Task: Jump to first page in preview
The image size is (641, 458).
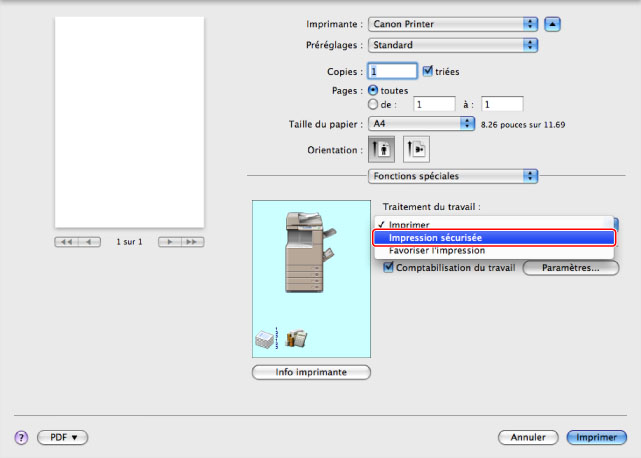Action: coord(67,242)
